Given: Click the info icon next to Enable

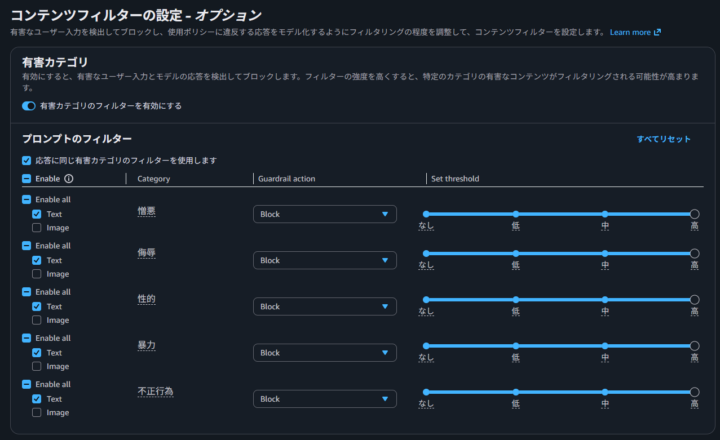Looking at the screenshot, I should [69, 179].
